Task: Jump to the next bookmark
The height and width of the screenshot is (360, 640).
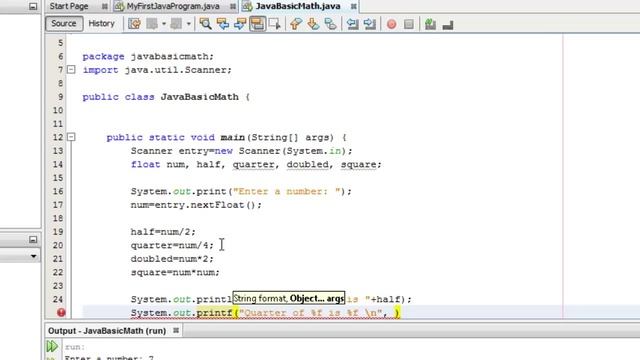Action: point(313,24)
